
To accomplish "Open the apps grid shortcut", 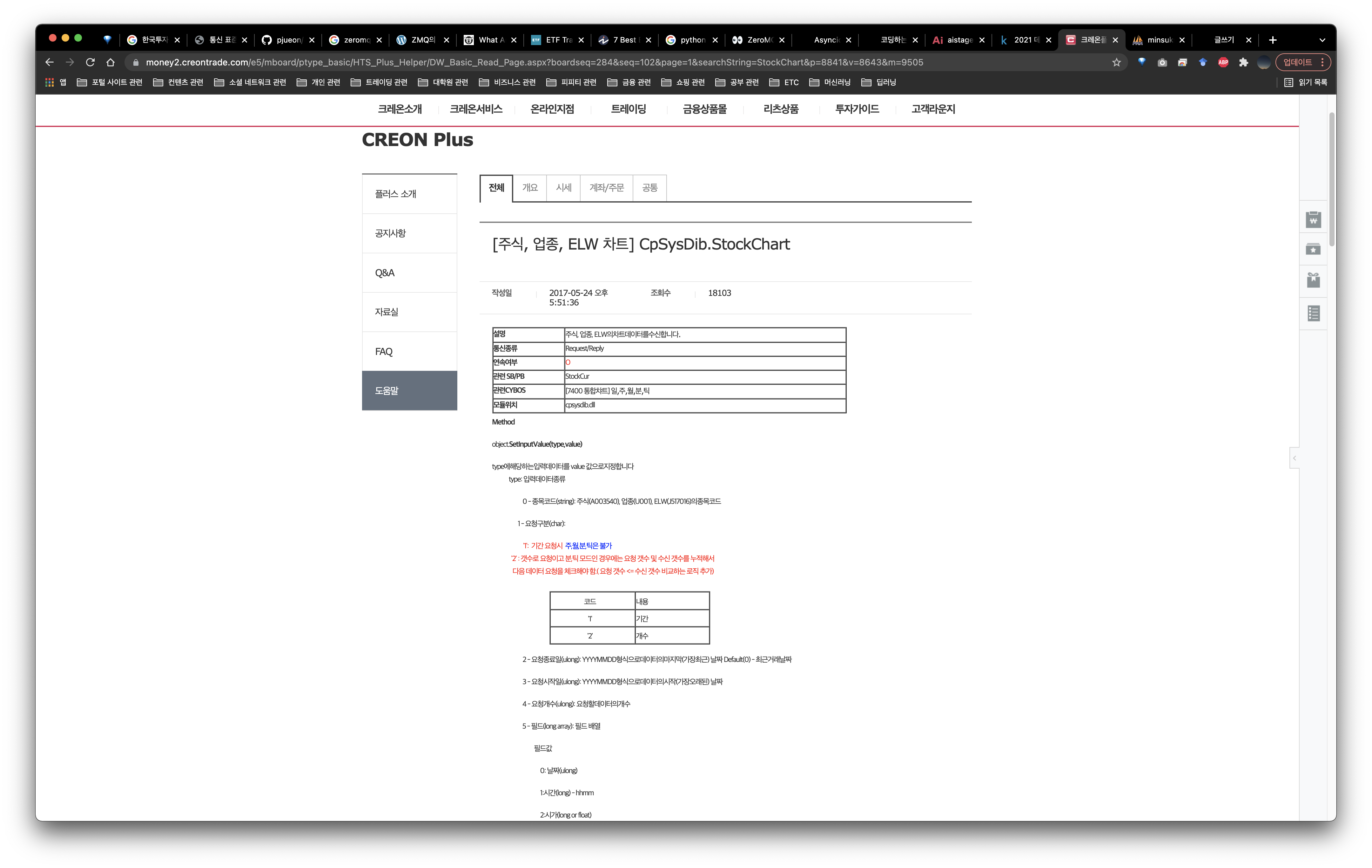I will 55,82.
